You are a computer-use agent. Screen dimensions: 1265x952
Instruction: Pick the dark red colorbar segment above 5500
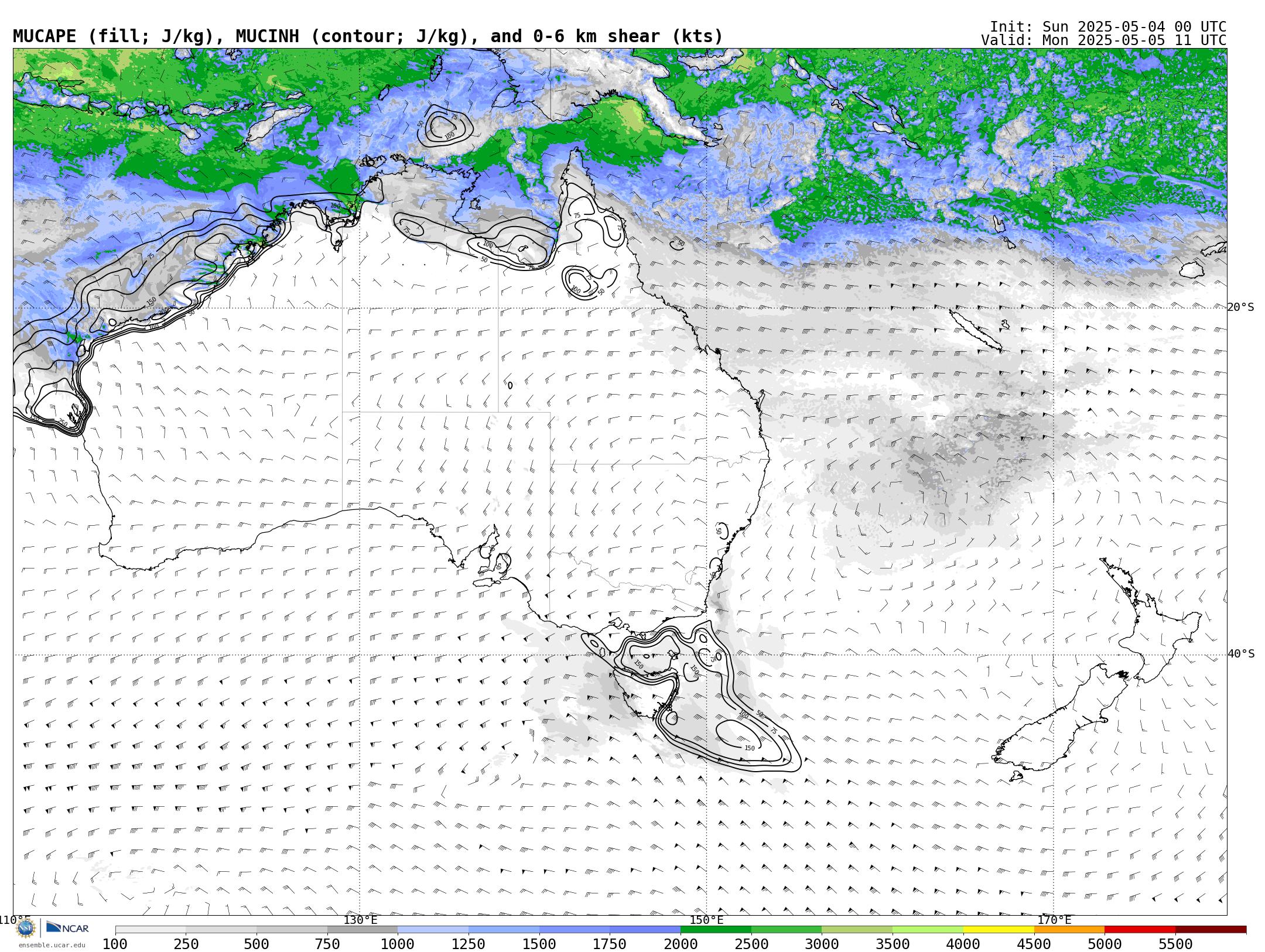1211,930
